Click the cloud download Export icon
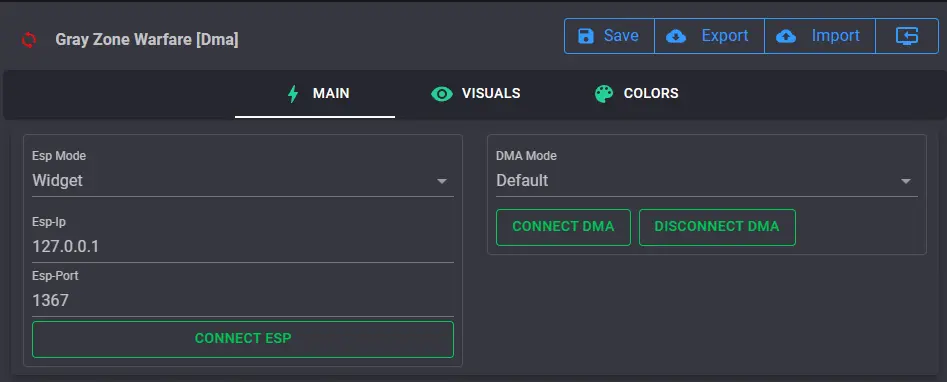 [x=676, y=36]
